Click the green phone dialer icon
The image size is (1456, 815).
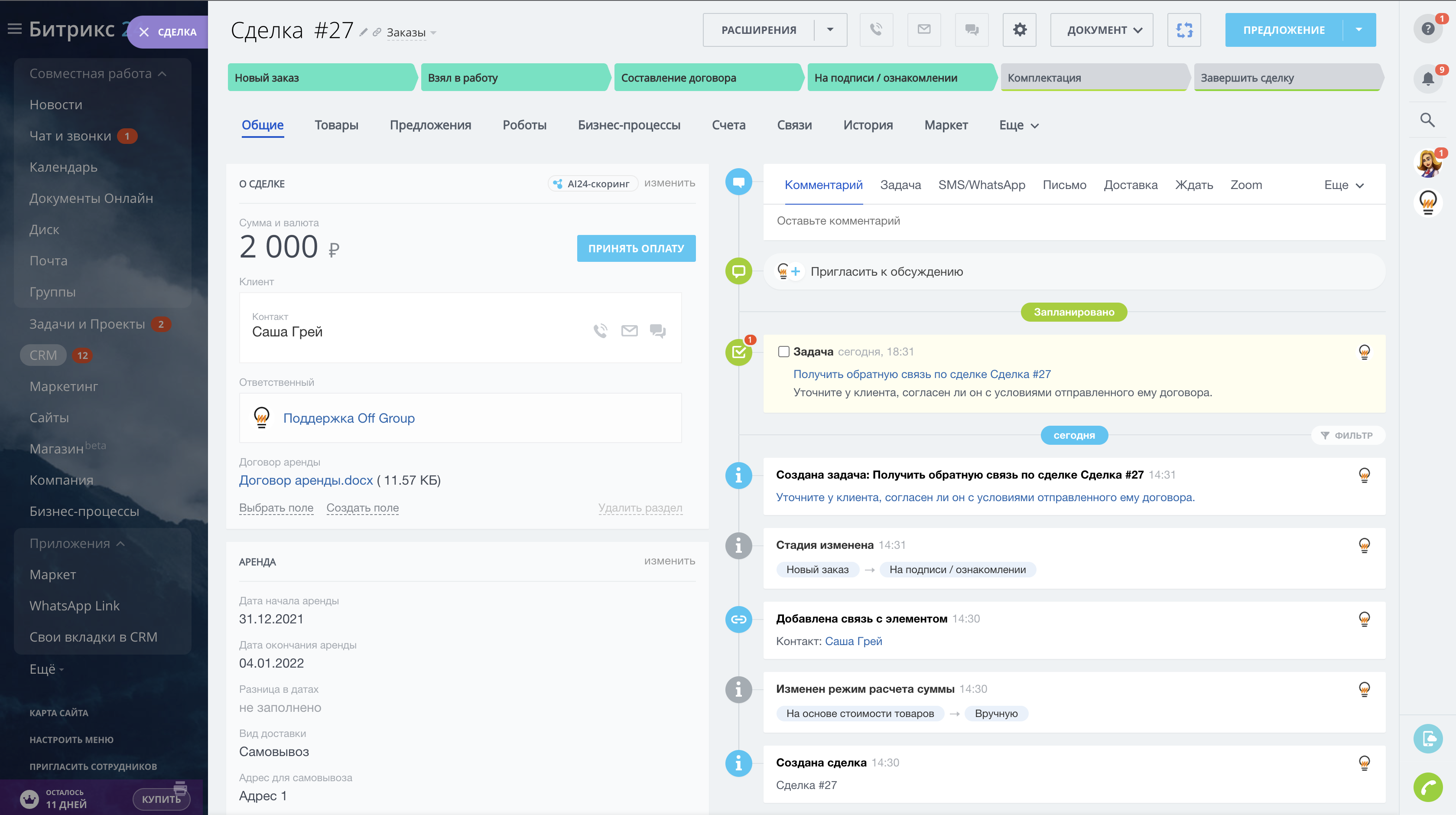click(1428, 787)
